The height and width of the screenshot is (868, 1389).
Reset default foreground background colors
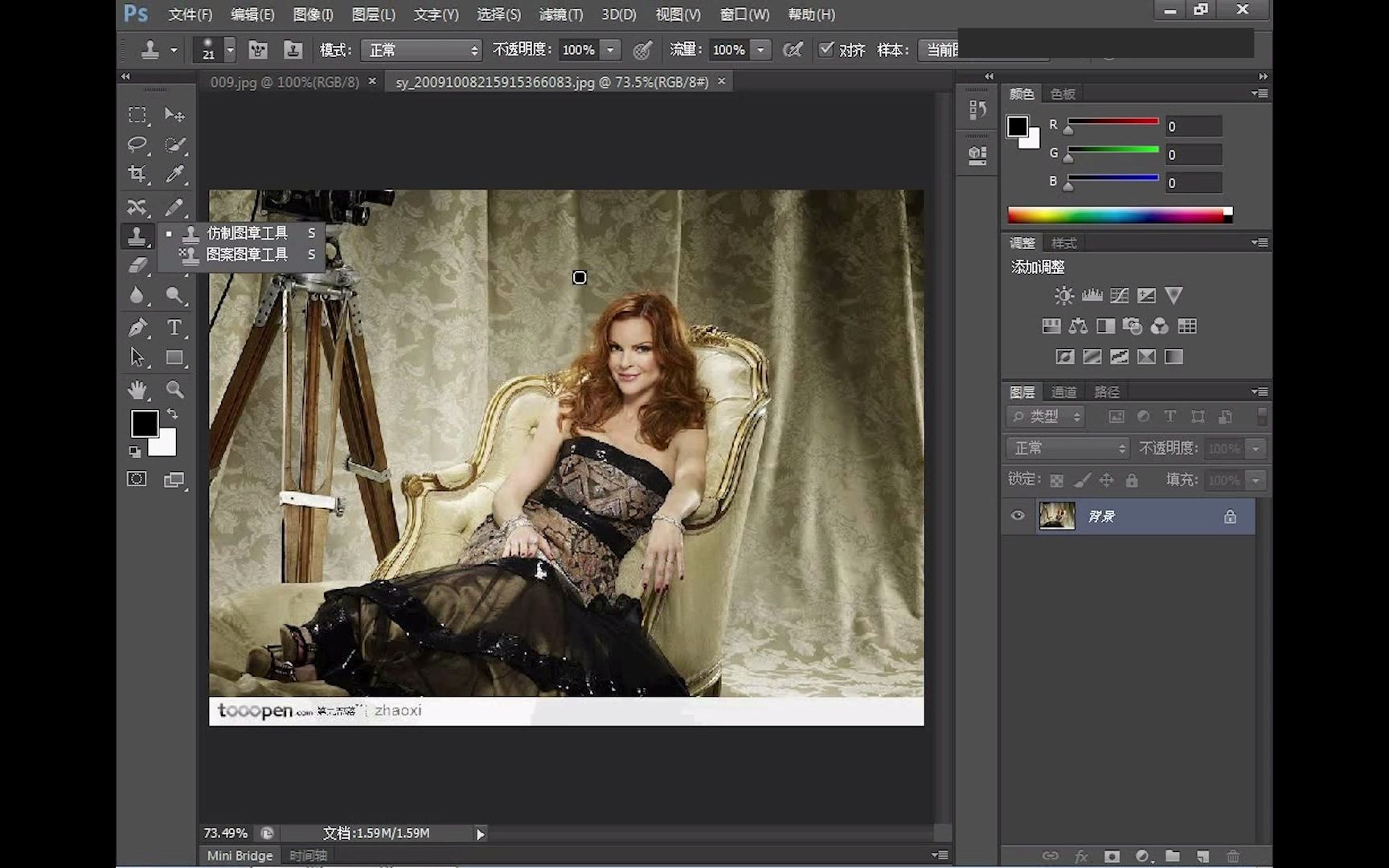(134, 452)
